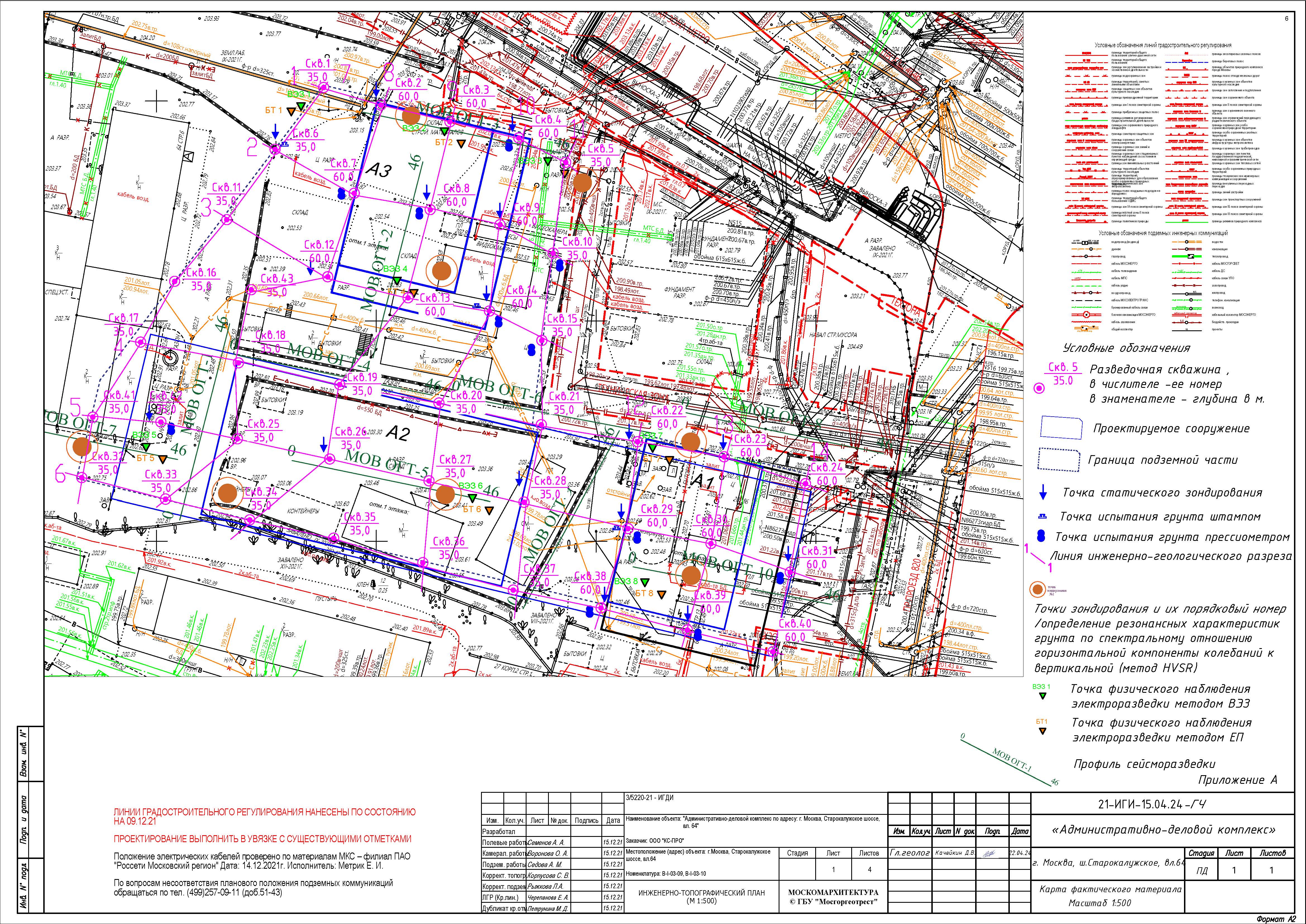Click the blue static sounding arrow legend icon
Image resolution: width=1306 pixels, height=924 pixels.
1043,492
